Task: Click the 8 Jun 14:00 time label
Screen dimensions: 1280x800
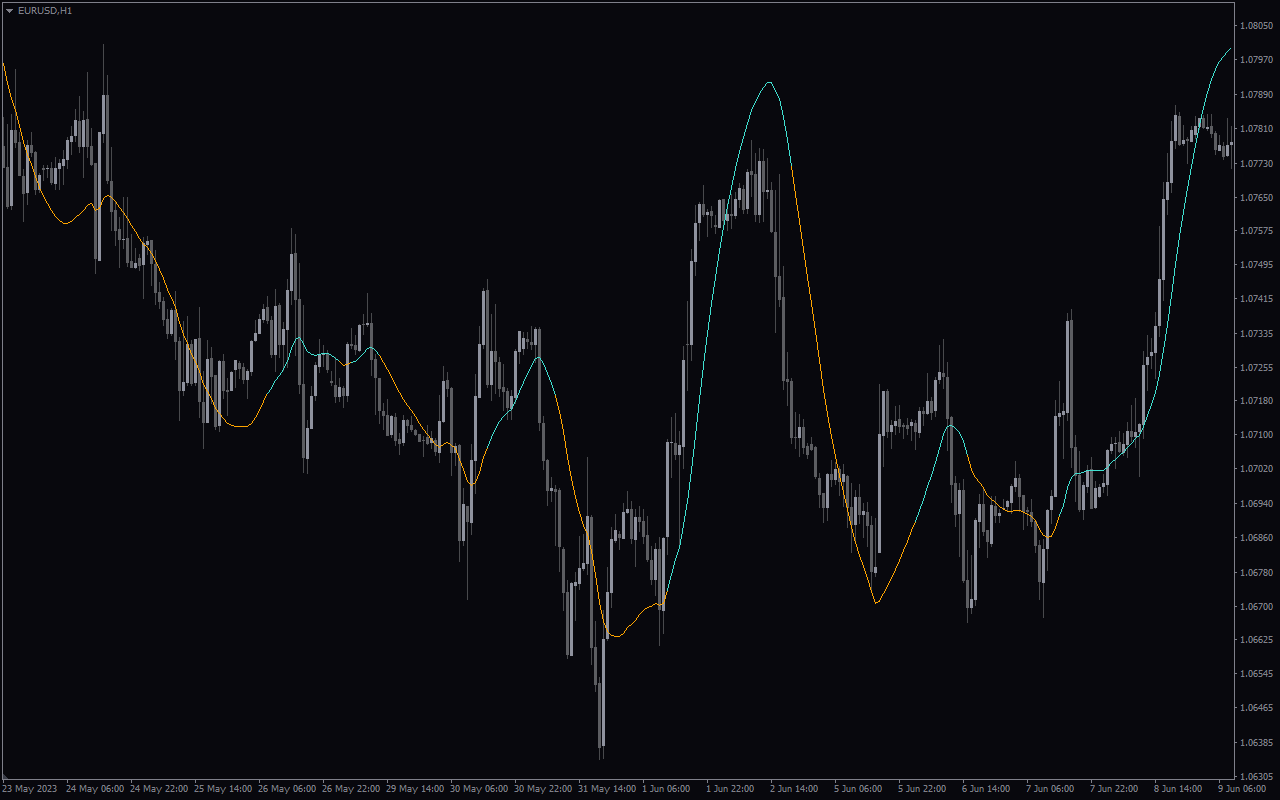Action: click(x=1180, y=789)
